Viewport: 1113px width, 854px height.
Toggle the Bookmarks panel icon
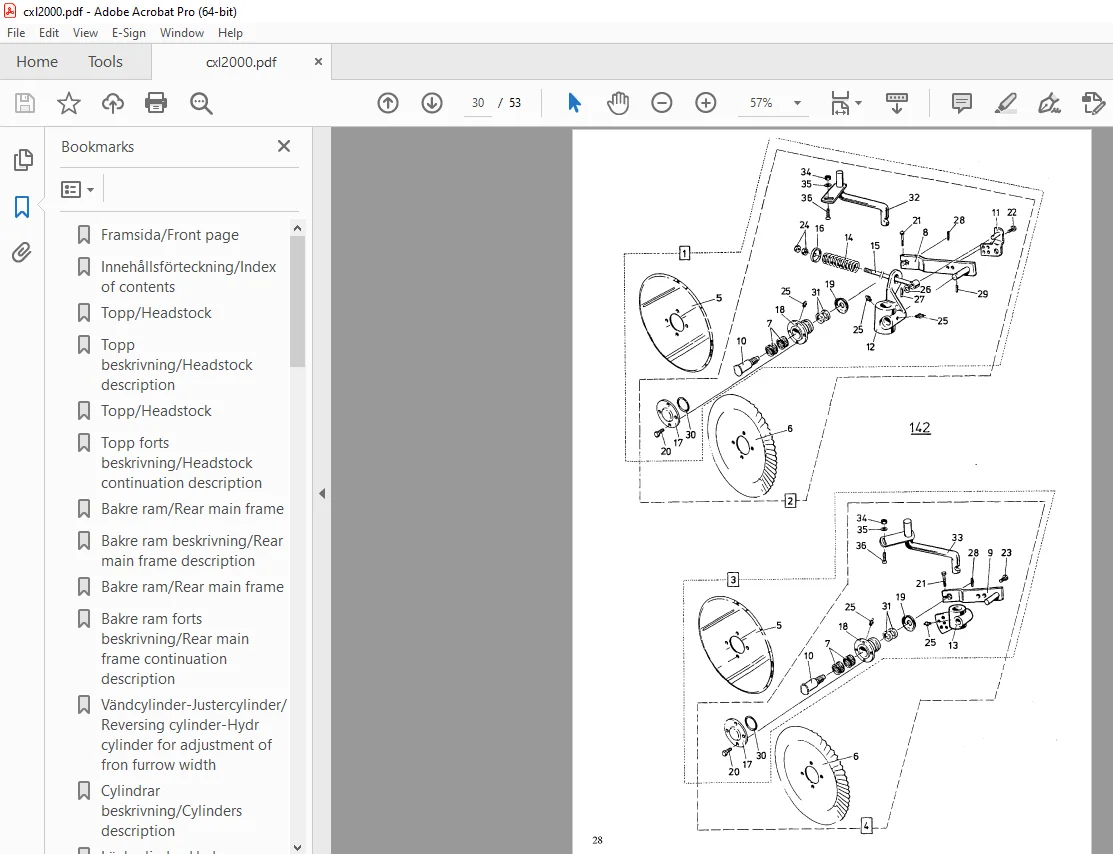tap(22, 207)
